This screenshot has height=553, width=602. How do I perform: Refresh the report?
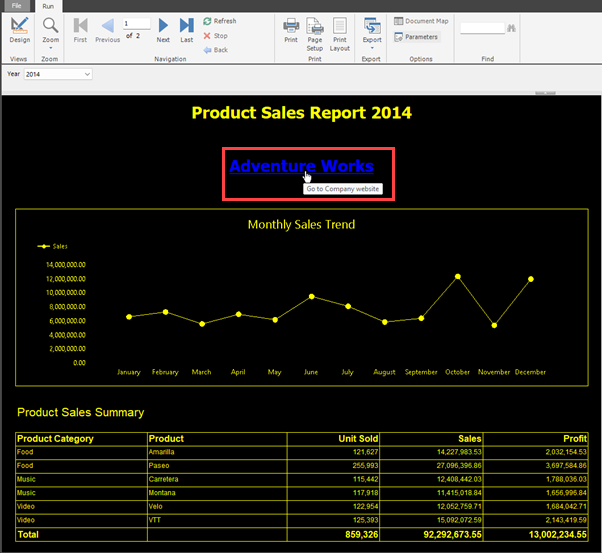220,21
